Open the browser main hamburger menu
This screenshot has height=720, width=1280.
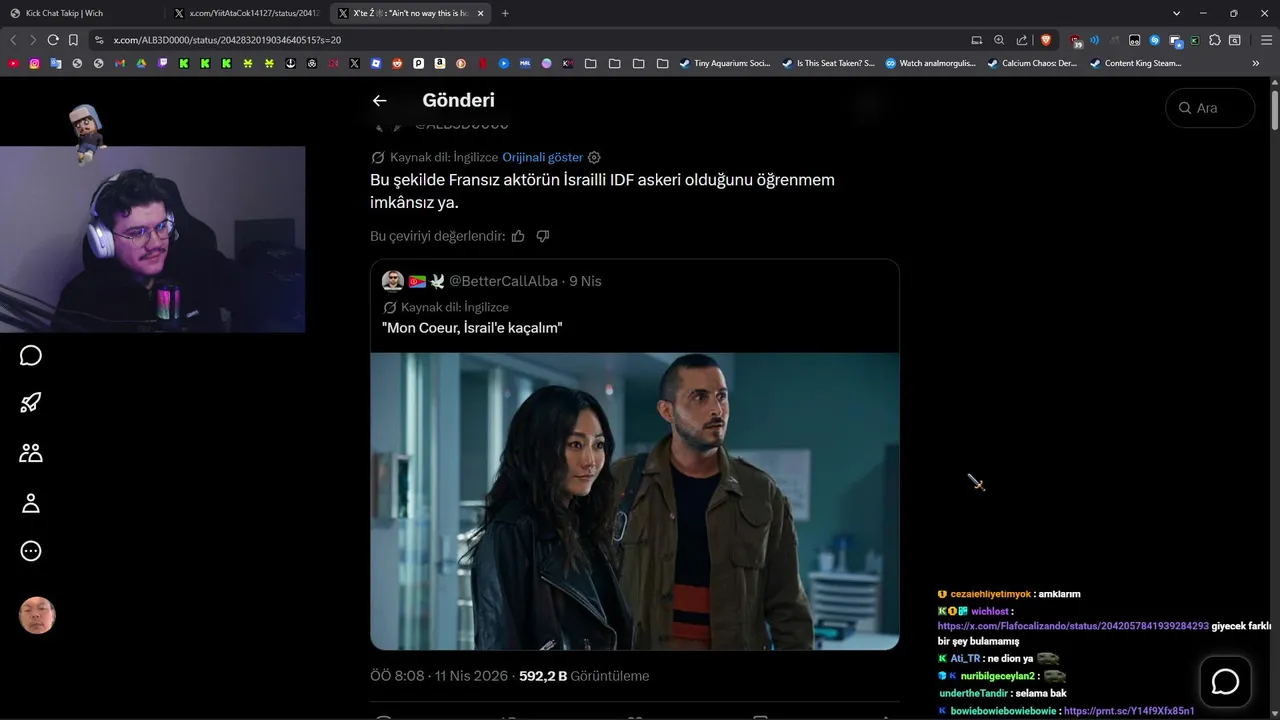point(1266,40)
